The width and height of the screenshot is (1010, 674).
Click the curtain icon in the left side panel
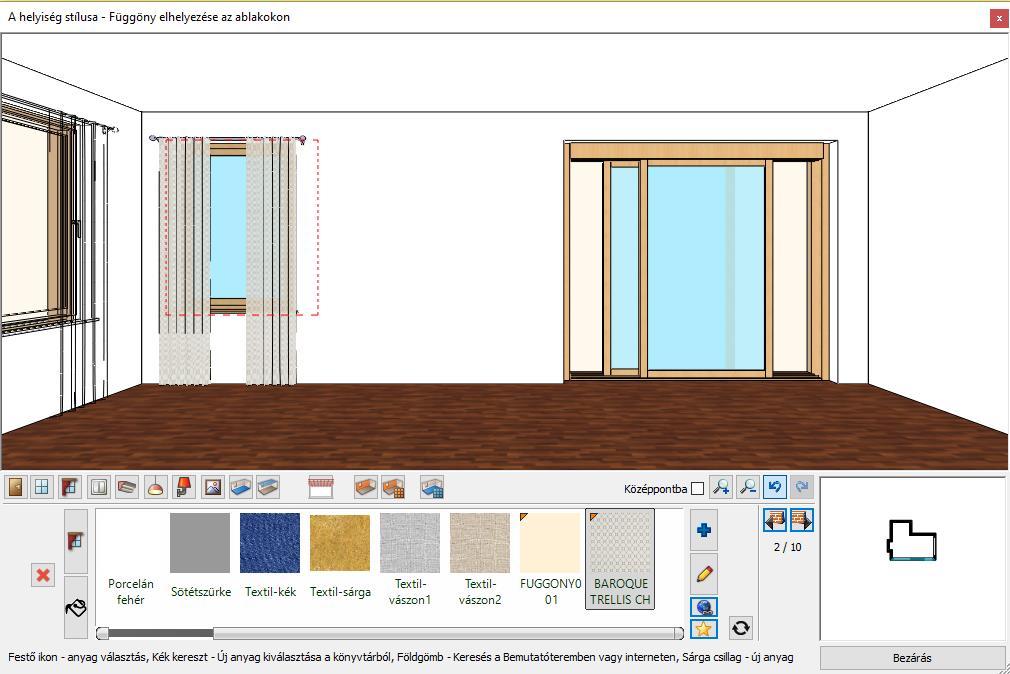coord(75,541)
